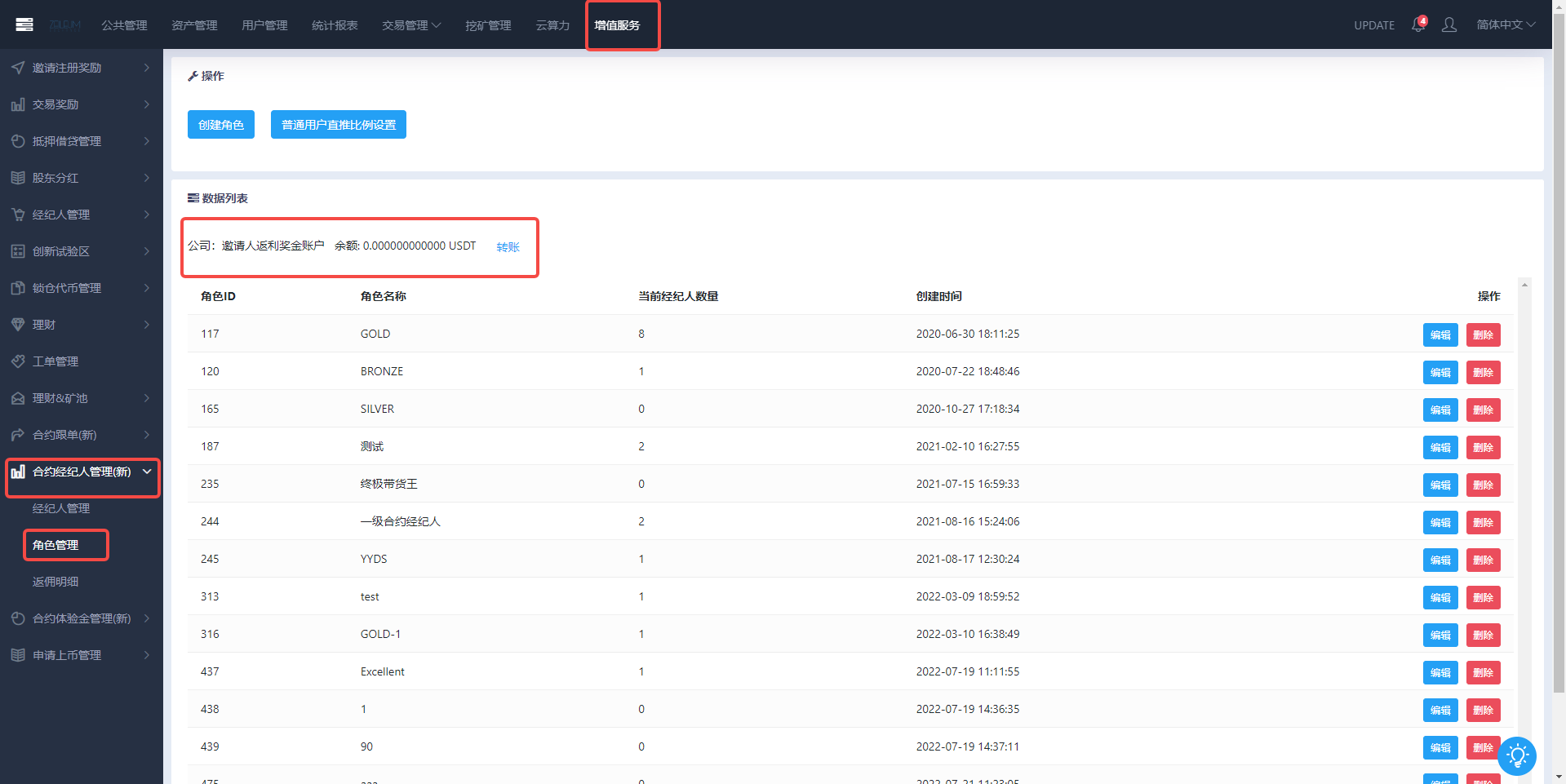
Task: Open the 挖矿管理 top menu
Action: point(488,25)
